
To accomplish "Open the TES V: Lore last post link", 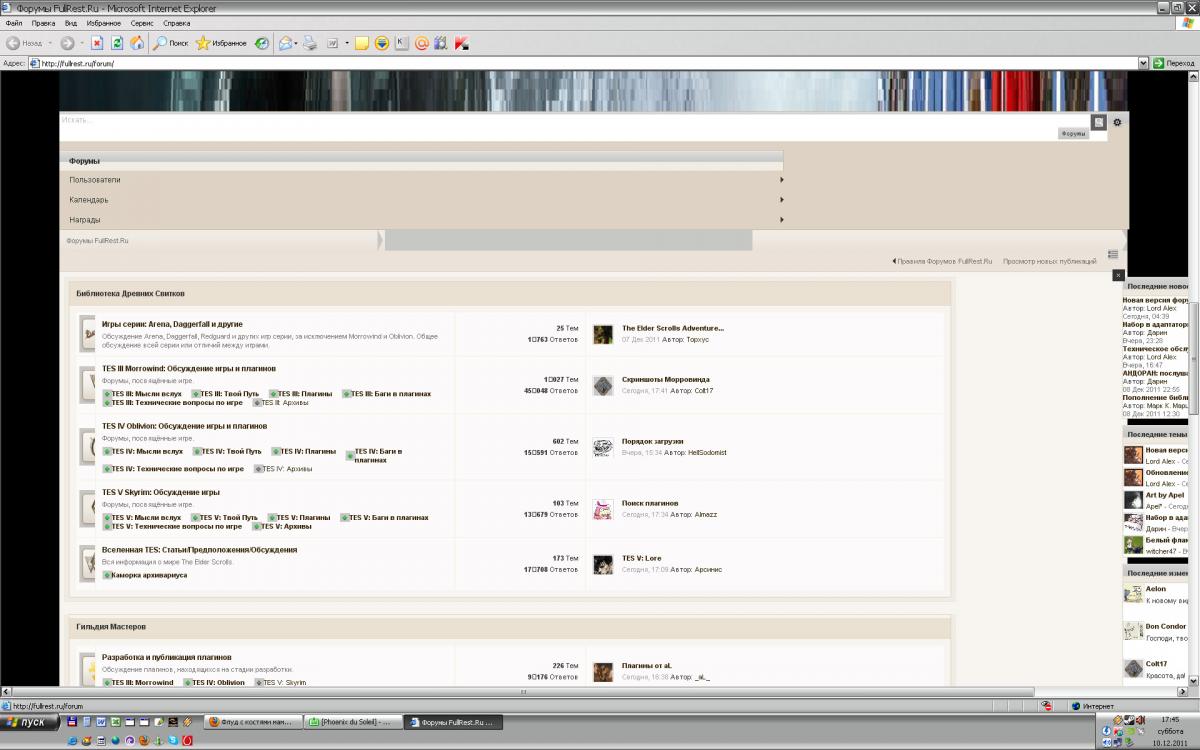I will tap(642, 558).
